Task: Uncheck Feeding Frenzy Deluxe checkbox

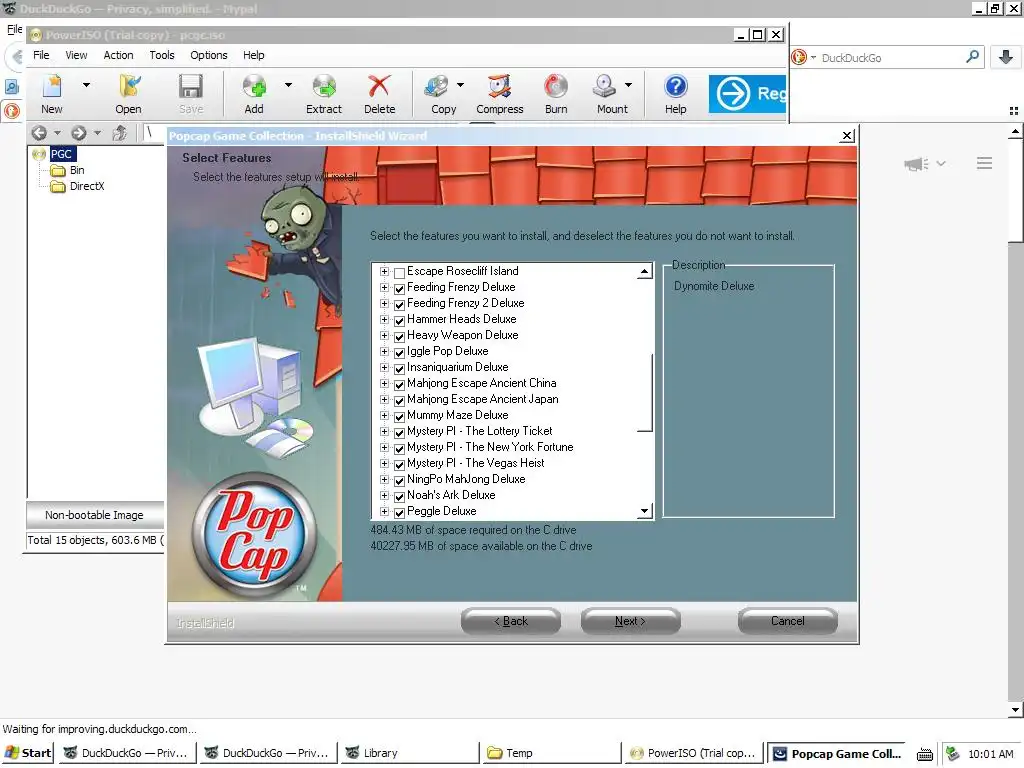Action: coord(400,288)
